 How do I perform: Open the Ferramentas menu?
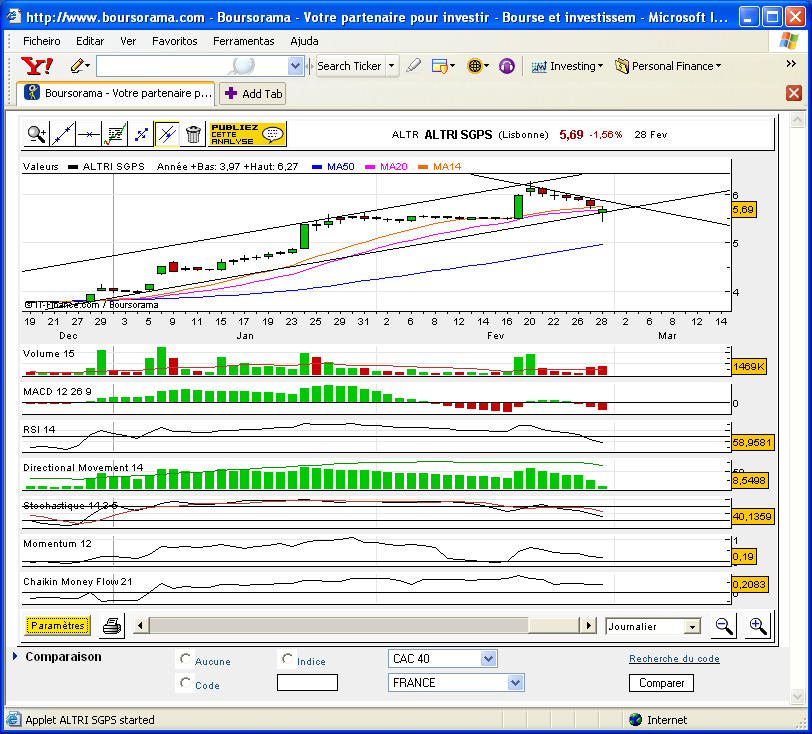pos(243,41)
